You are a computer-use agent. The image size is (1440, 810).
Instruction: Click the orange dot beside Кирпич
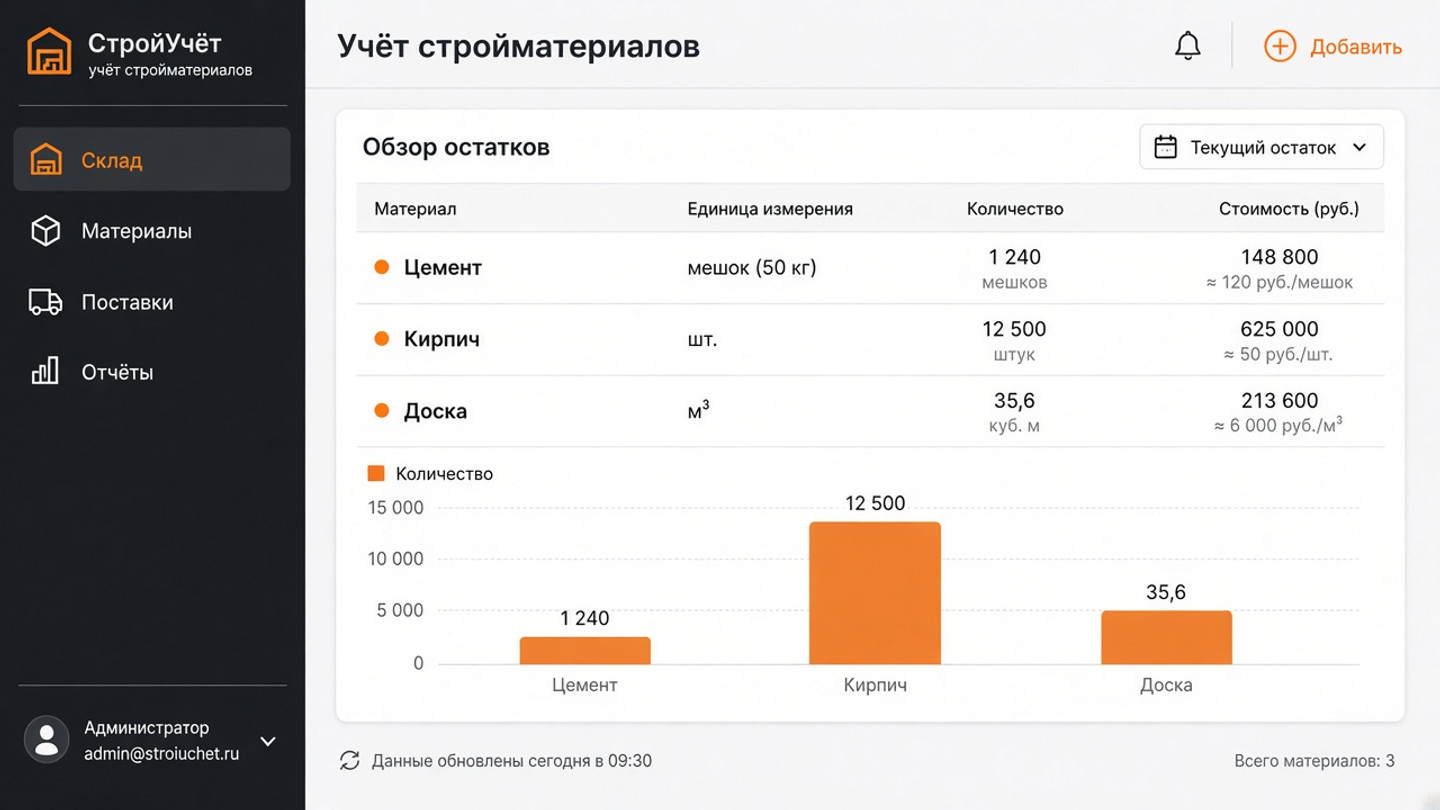point(381,339)
